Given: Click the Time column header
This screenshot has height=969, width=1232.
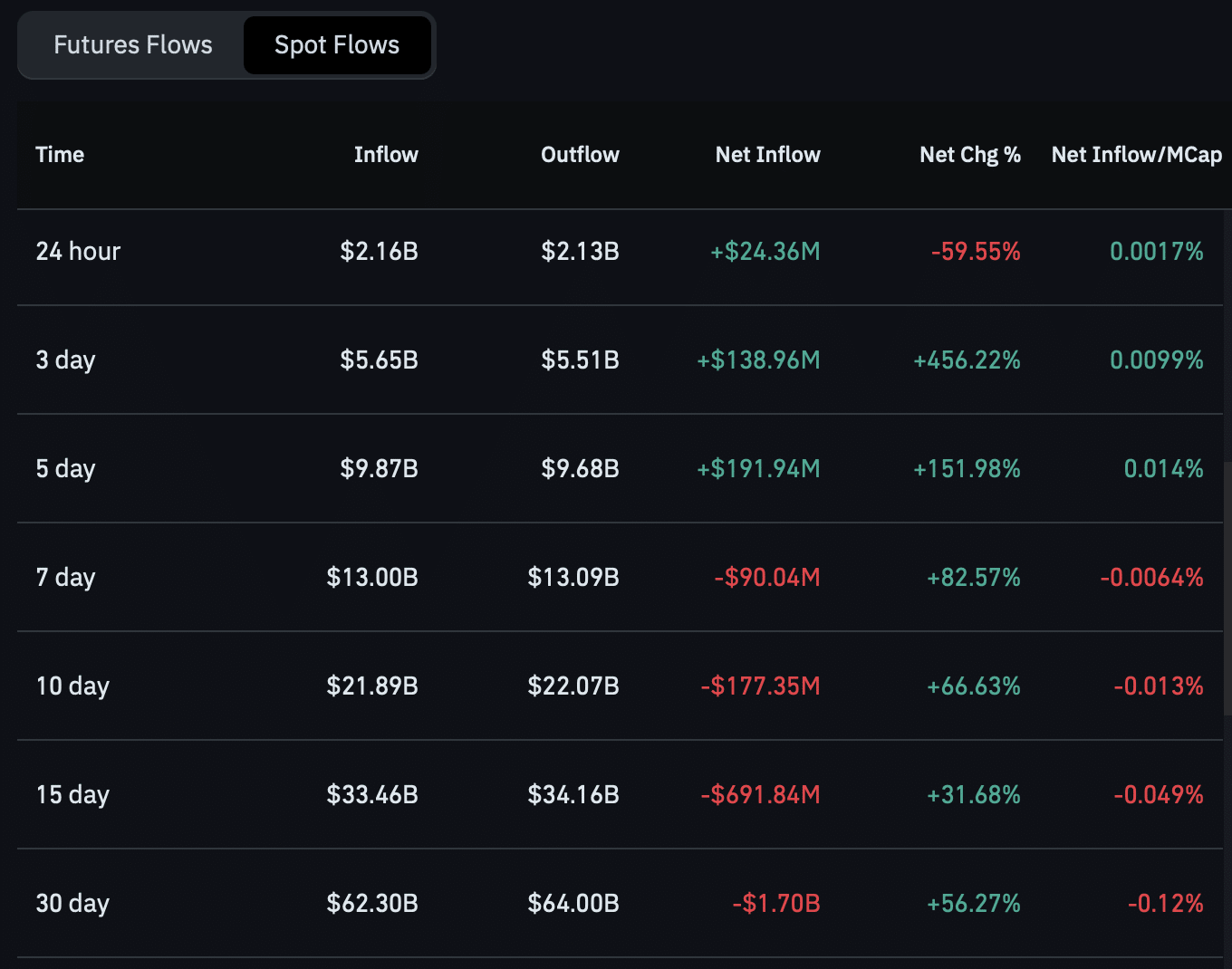Looking at the screenshot, I should [x=60, y=155].
